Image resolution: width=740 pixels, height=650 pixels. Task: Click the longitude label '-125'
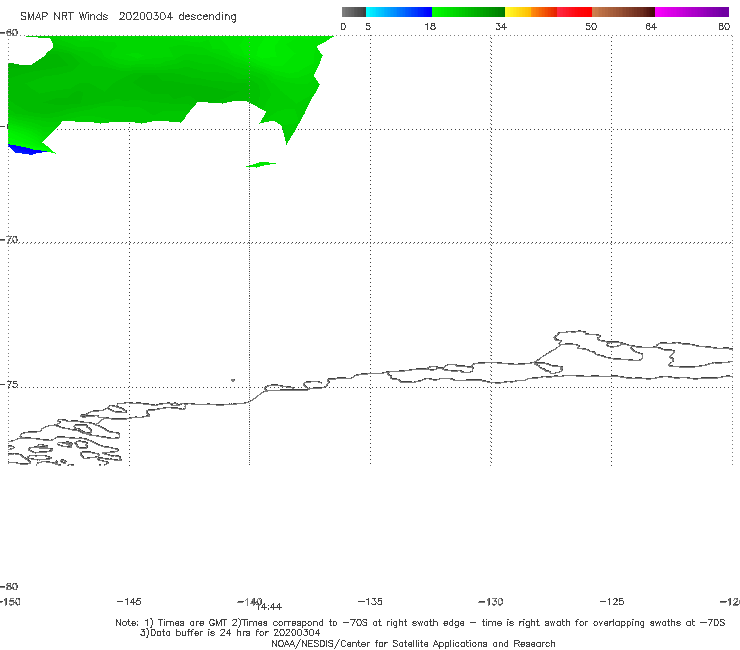point(612,602)
